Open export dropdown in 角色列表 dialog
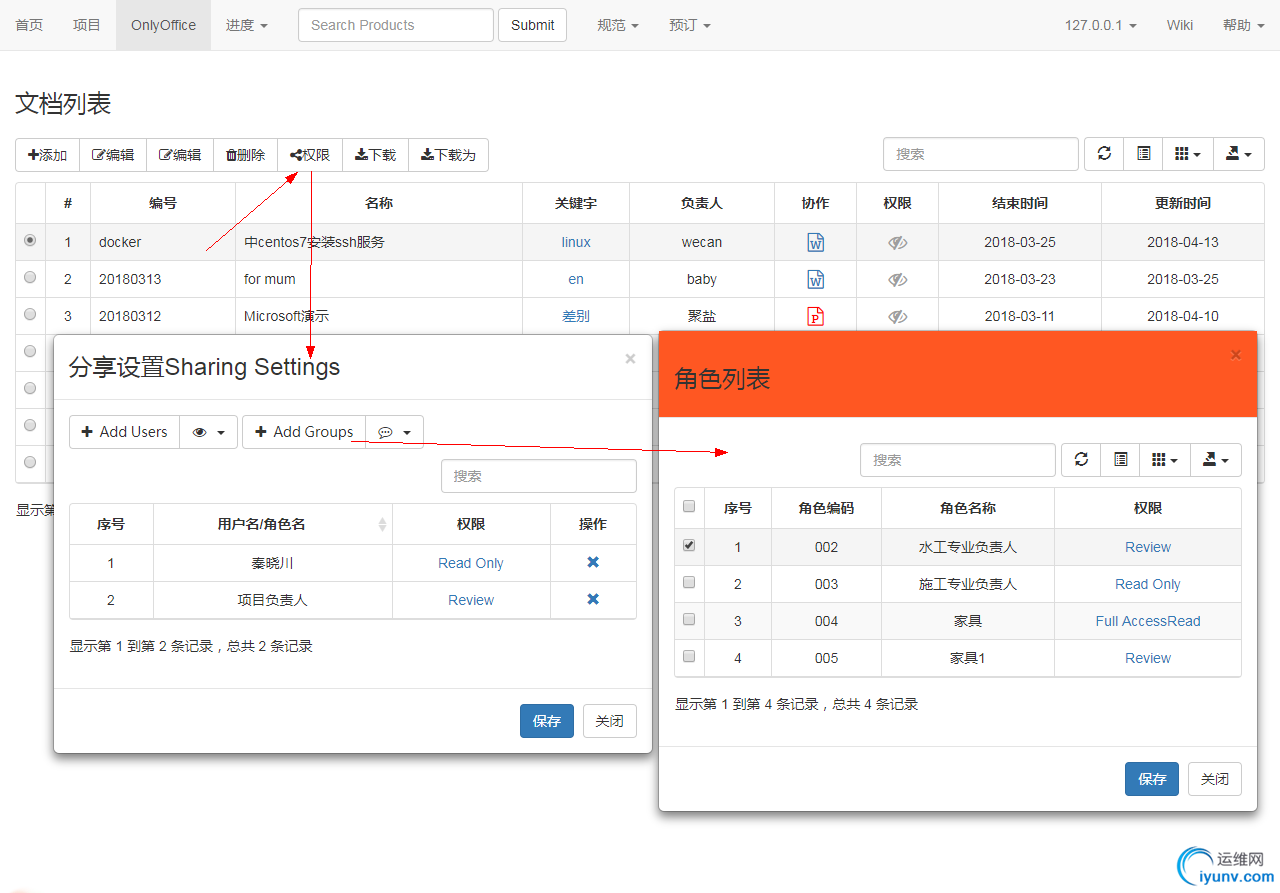 [1216, 459]
